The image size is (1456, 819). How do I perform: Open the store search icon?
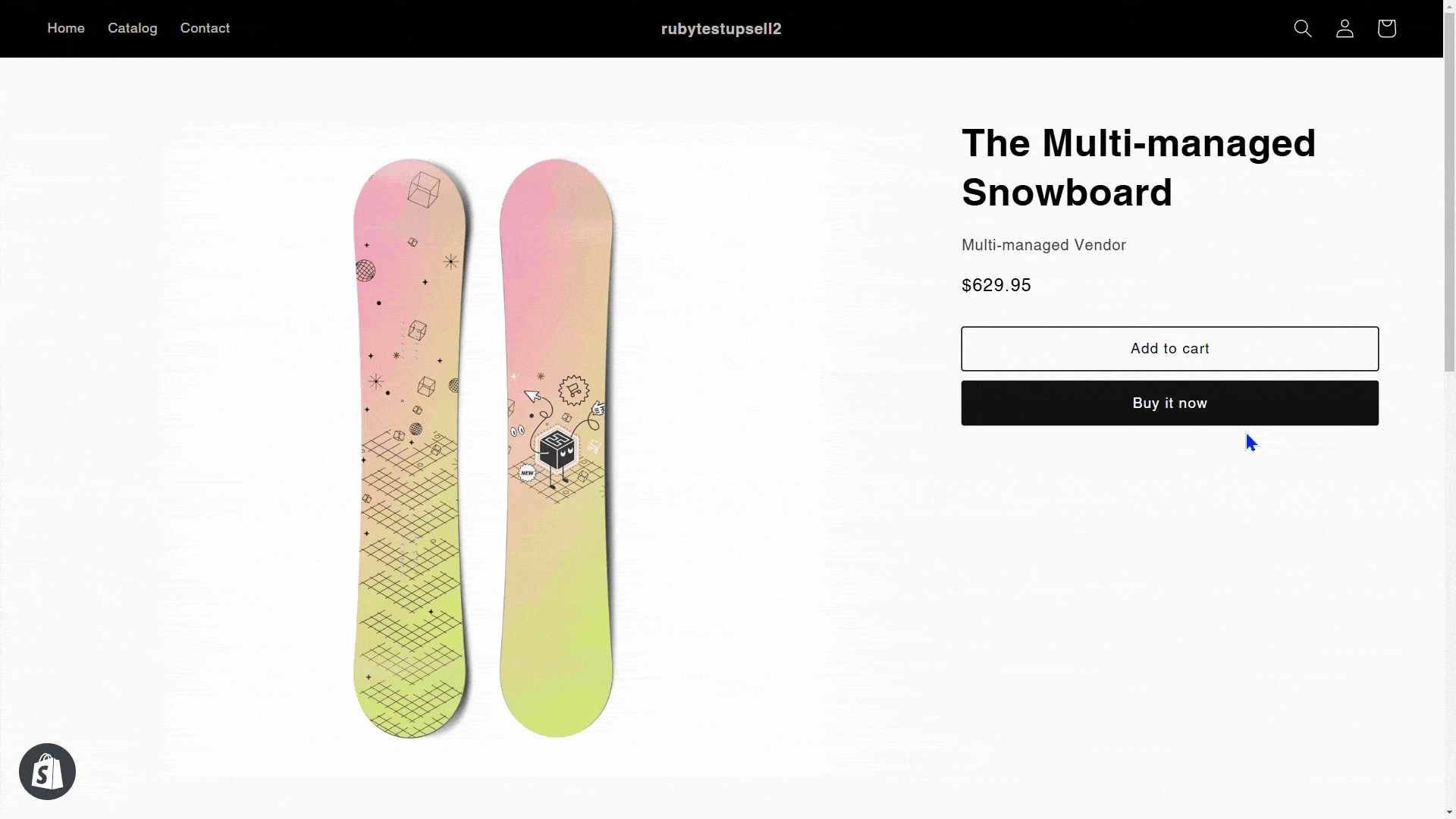click(1303, 29)
